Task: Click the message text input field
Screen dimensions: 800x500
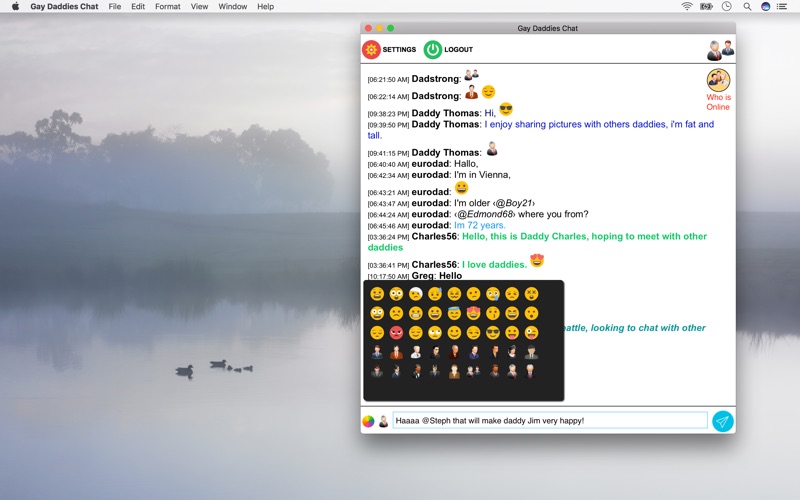Action: (549, 421)
